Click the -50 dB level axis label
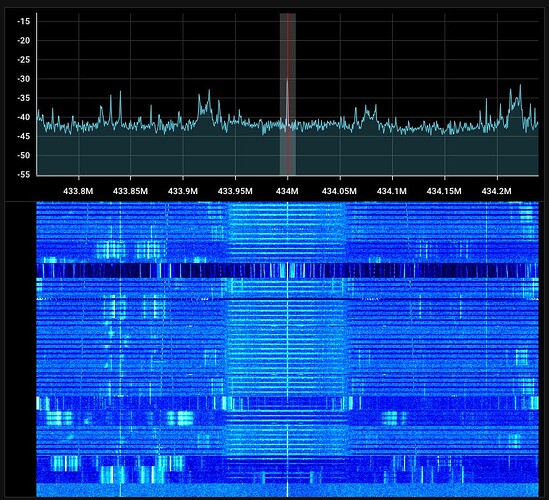The width and height of the screenshot is (549, 500). coord(23,155)
